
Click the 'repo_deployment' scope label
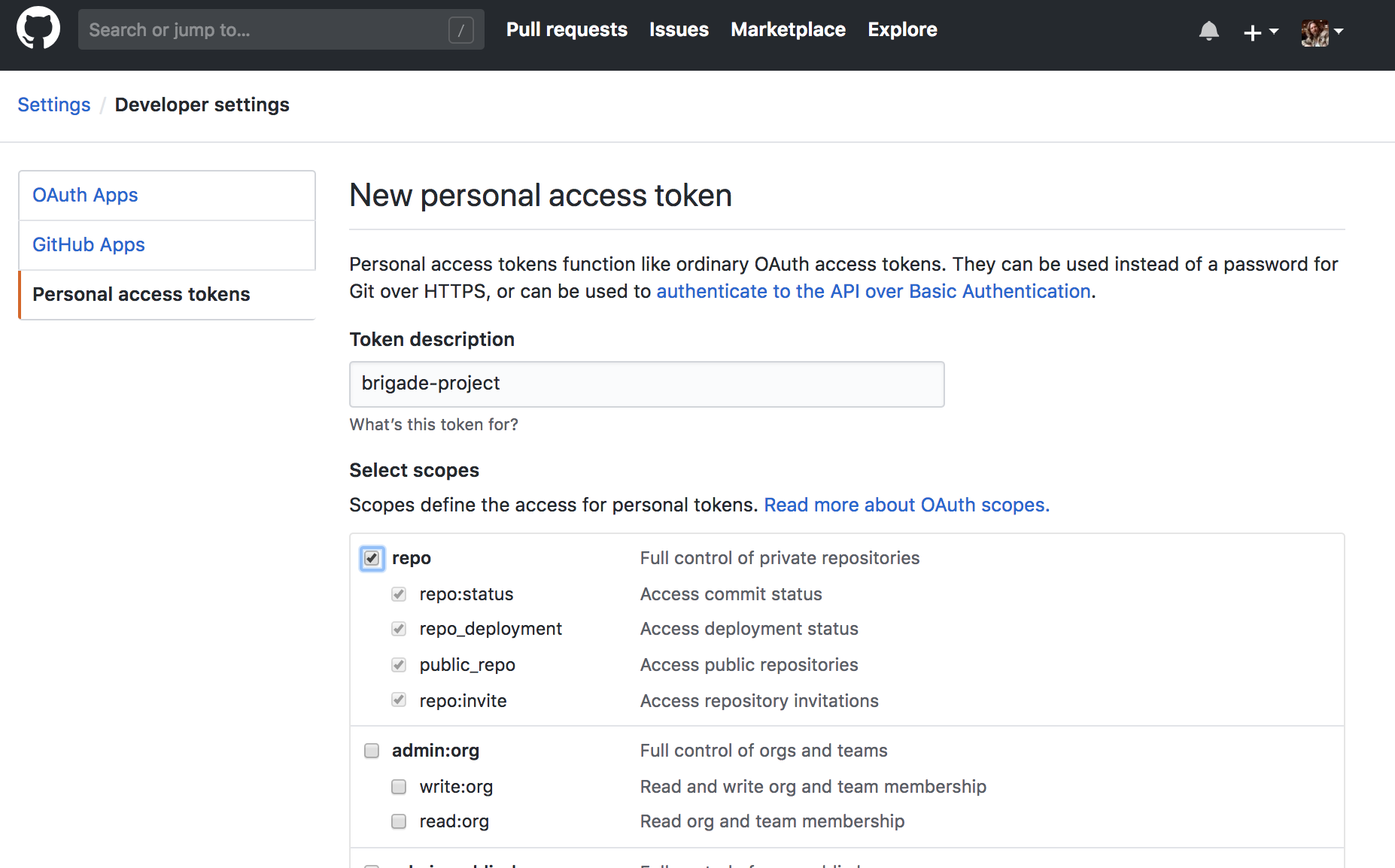[491, 629]
